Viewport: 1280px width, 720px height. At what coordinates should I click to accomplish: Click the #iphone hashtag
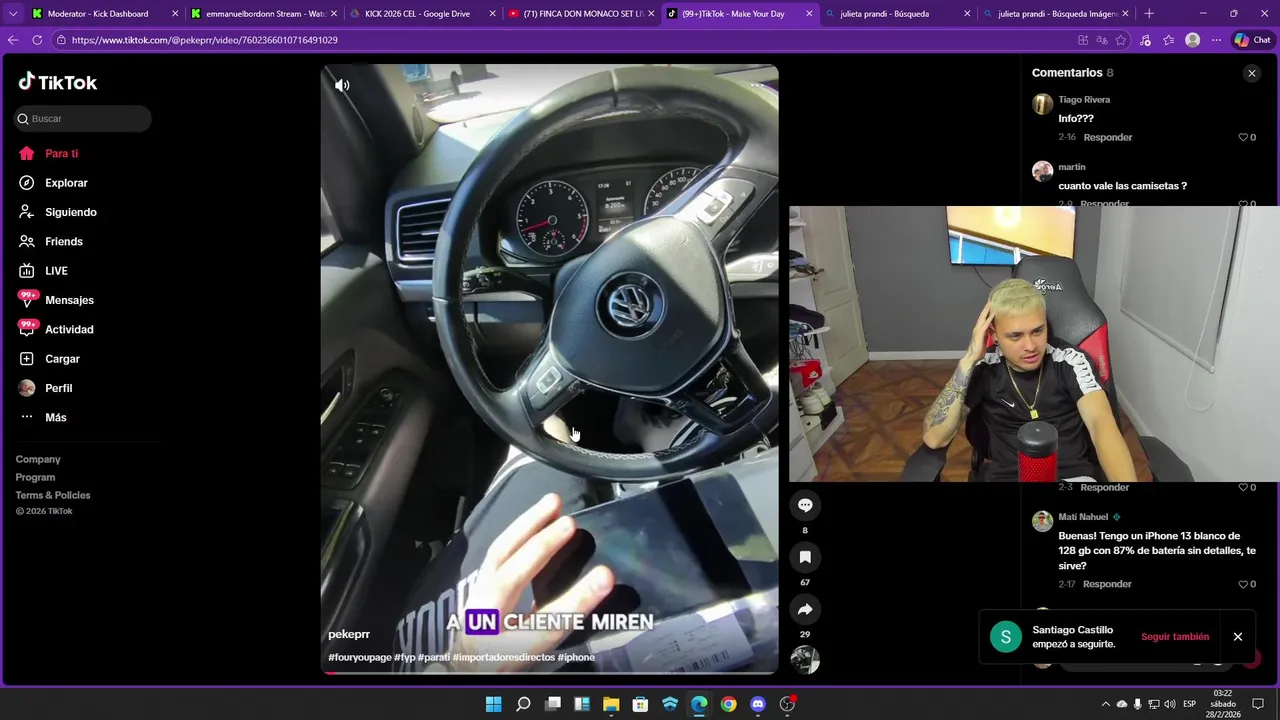[576, 657]
